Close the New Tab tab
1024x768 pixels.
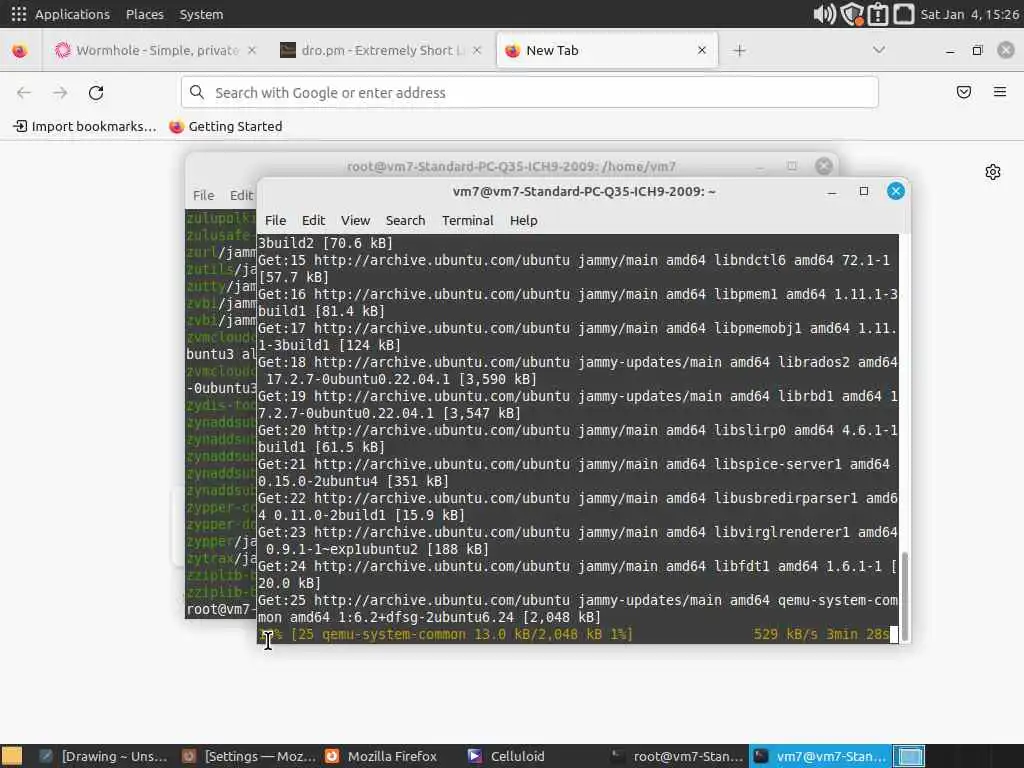701,50
